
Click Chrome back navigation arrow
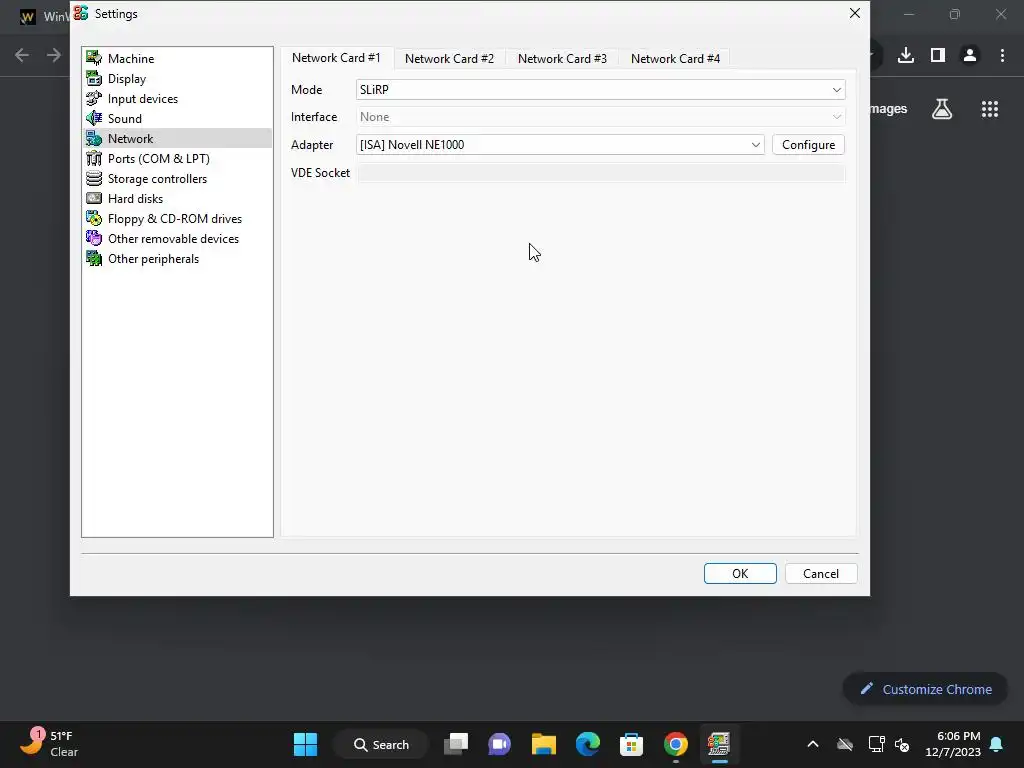pos(22,55)
